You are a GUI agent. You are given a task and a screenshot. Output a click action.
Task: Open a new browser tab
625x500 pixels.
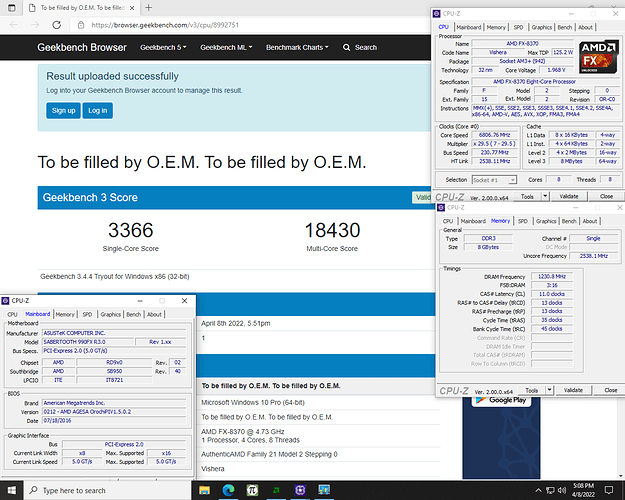click(149, 8)
